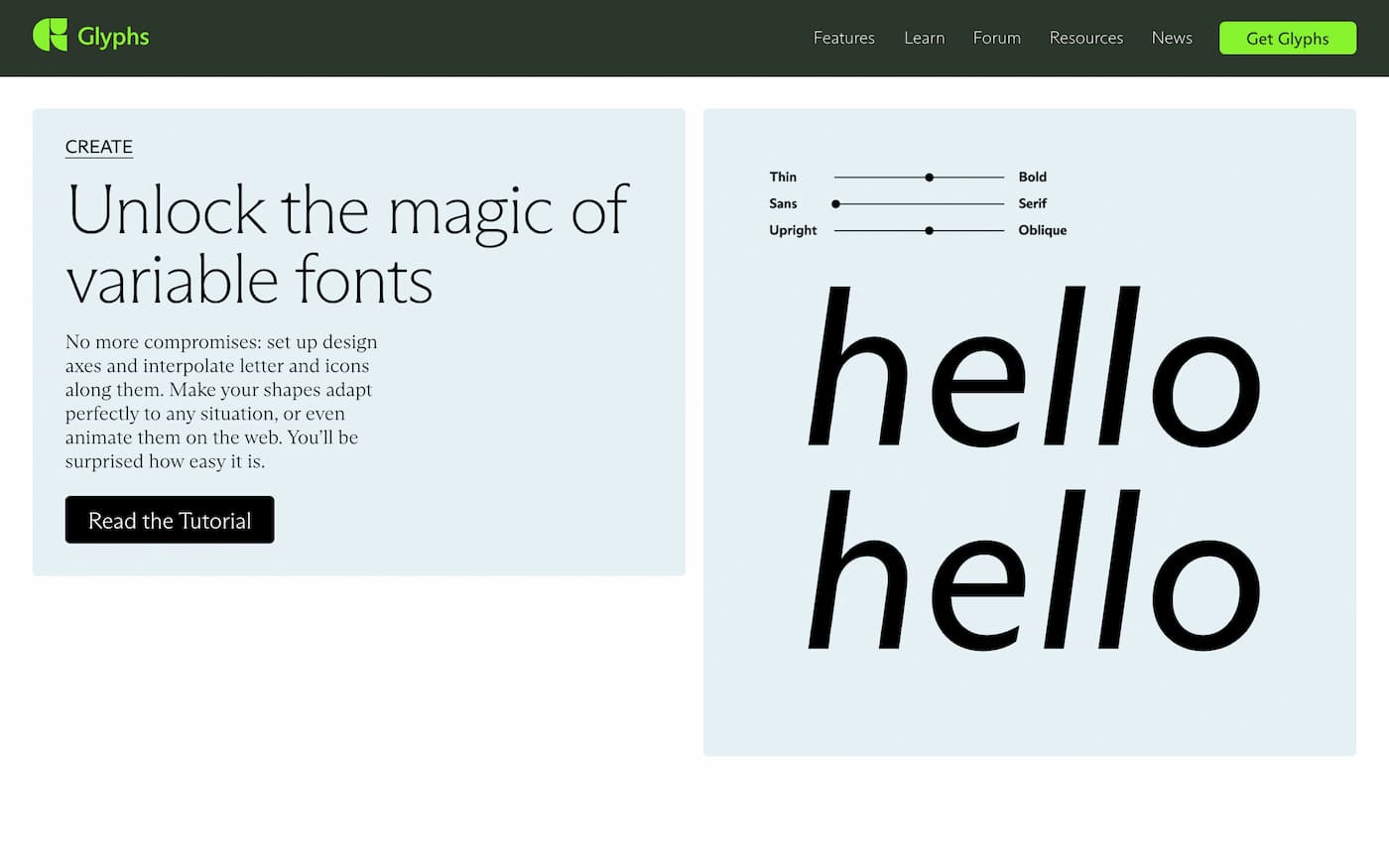Navigate to the Forum section
The image size is (1389, 868).
tap(996, 38)
